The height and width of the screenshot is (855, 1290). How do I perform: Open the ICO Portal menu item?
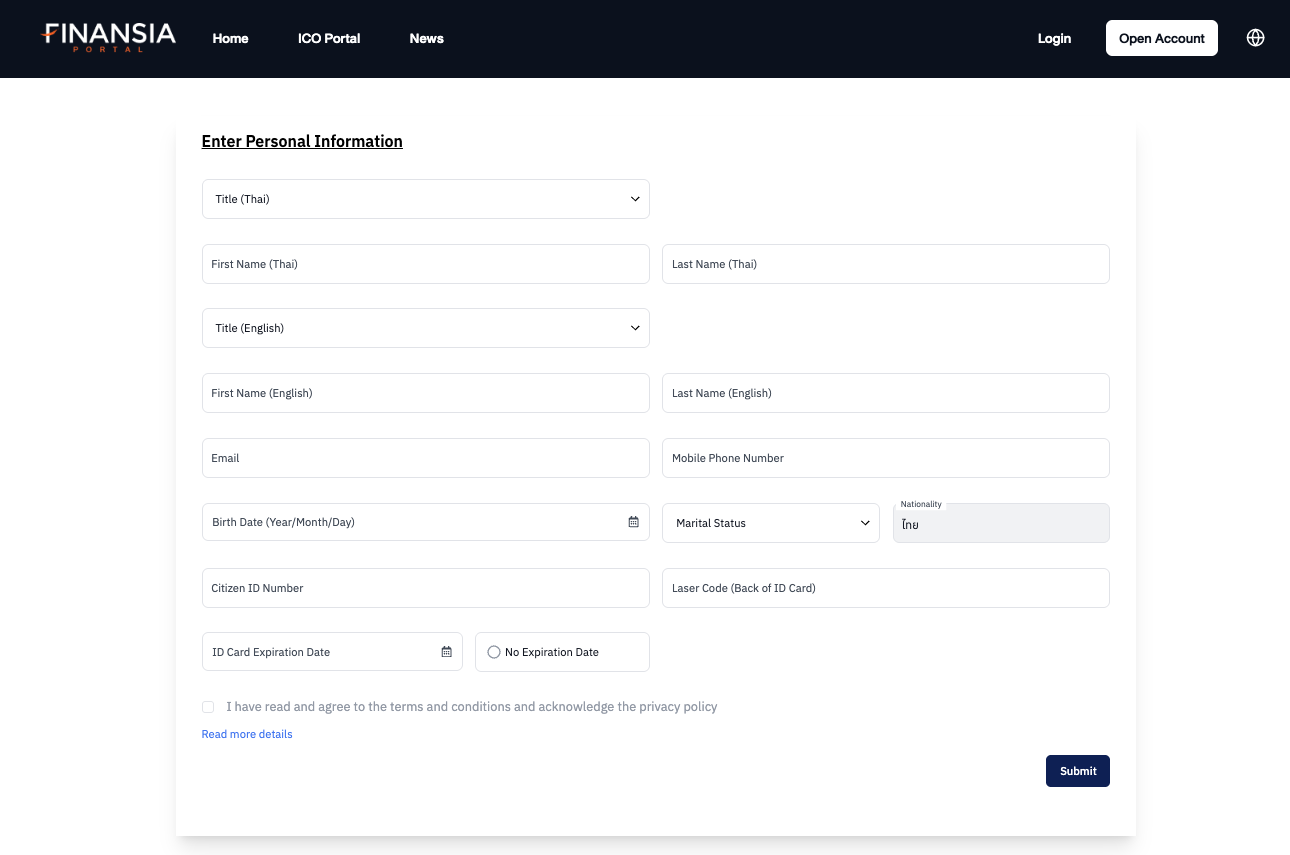coord(329,38)
